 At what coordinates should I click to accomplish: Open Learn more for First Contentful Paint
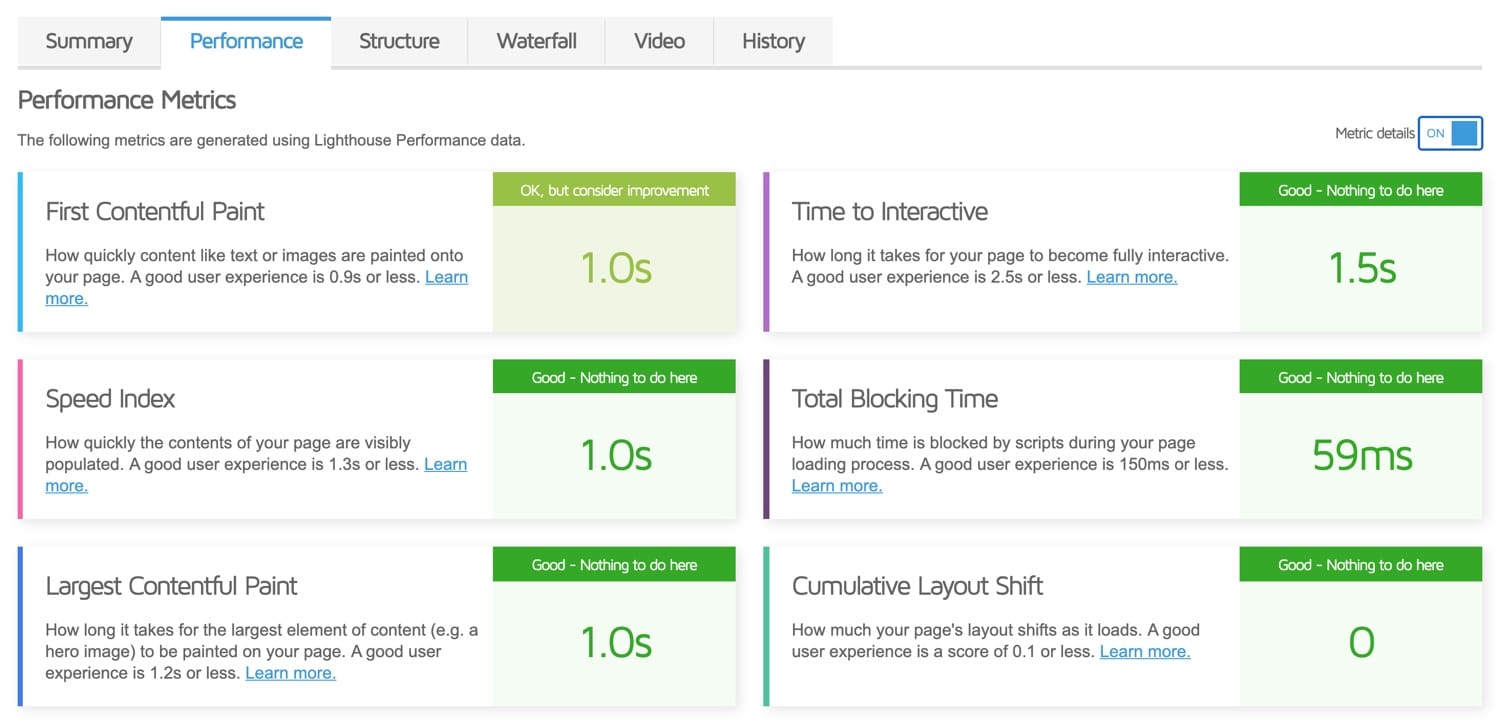(446, 277)
